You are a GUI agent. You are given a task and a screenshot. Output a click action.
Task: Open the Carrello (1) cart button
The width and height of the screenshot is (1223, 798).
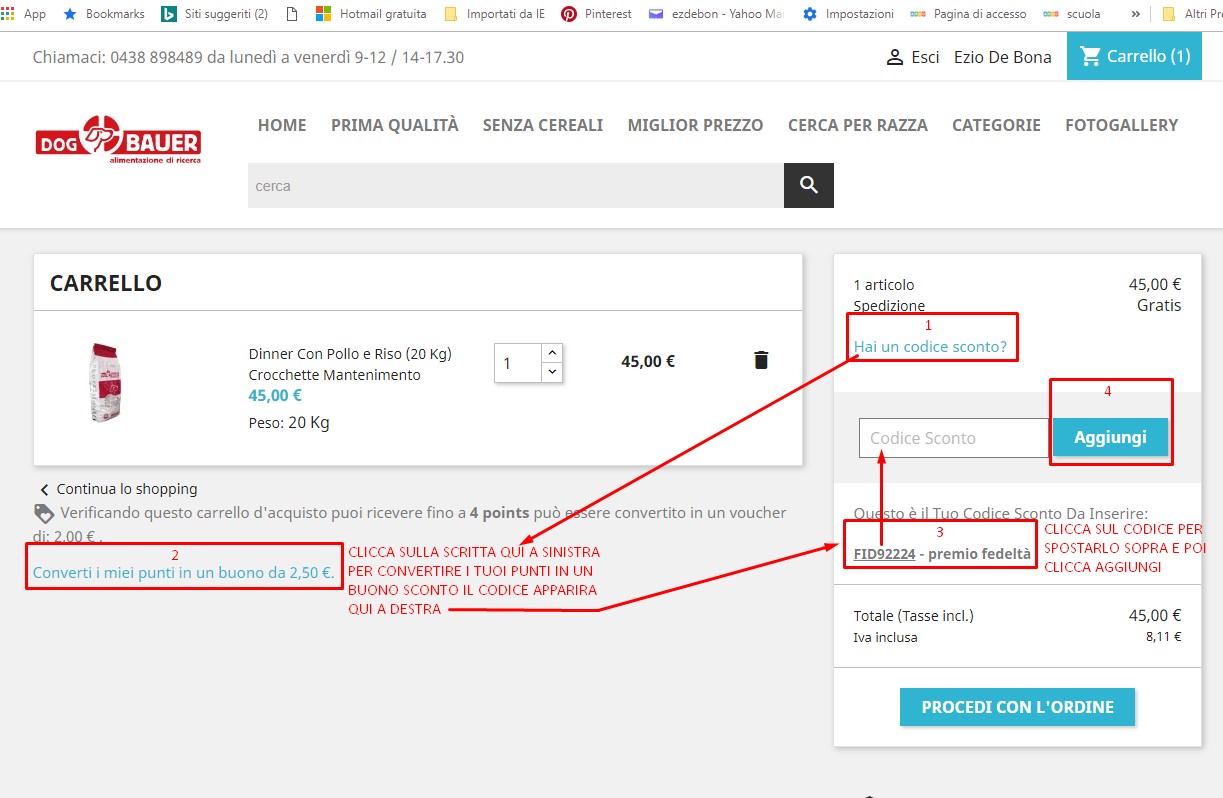(1134, 56)
